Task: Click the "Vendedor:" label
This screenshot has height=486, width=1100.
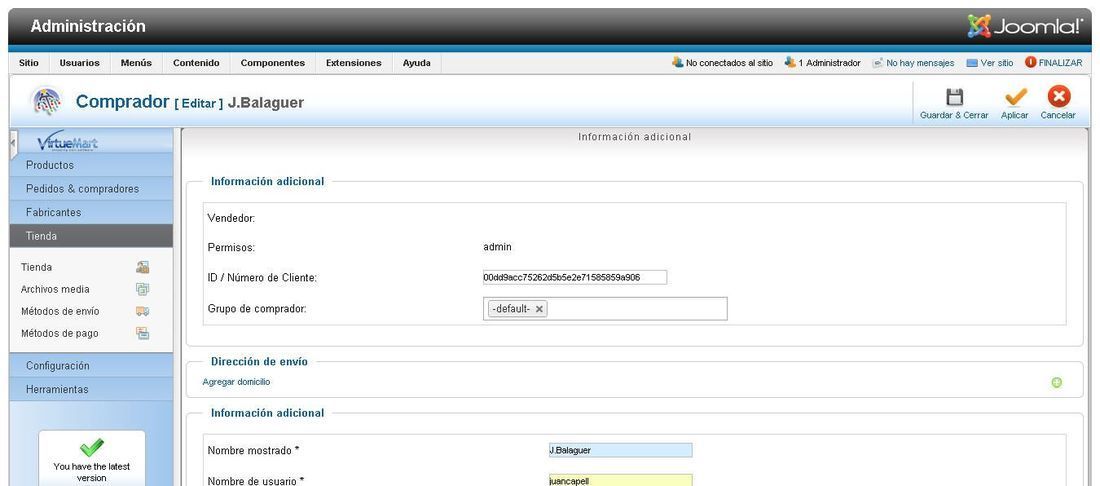Action: coord(231,218)
